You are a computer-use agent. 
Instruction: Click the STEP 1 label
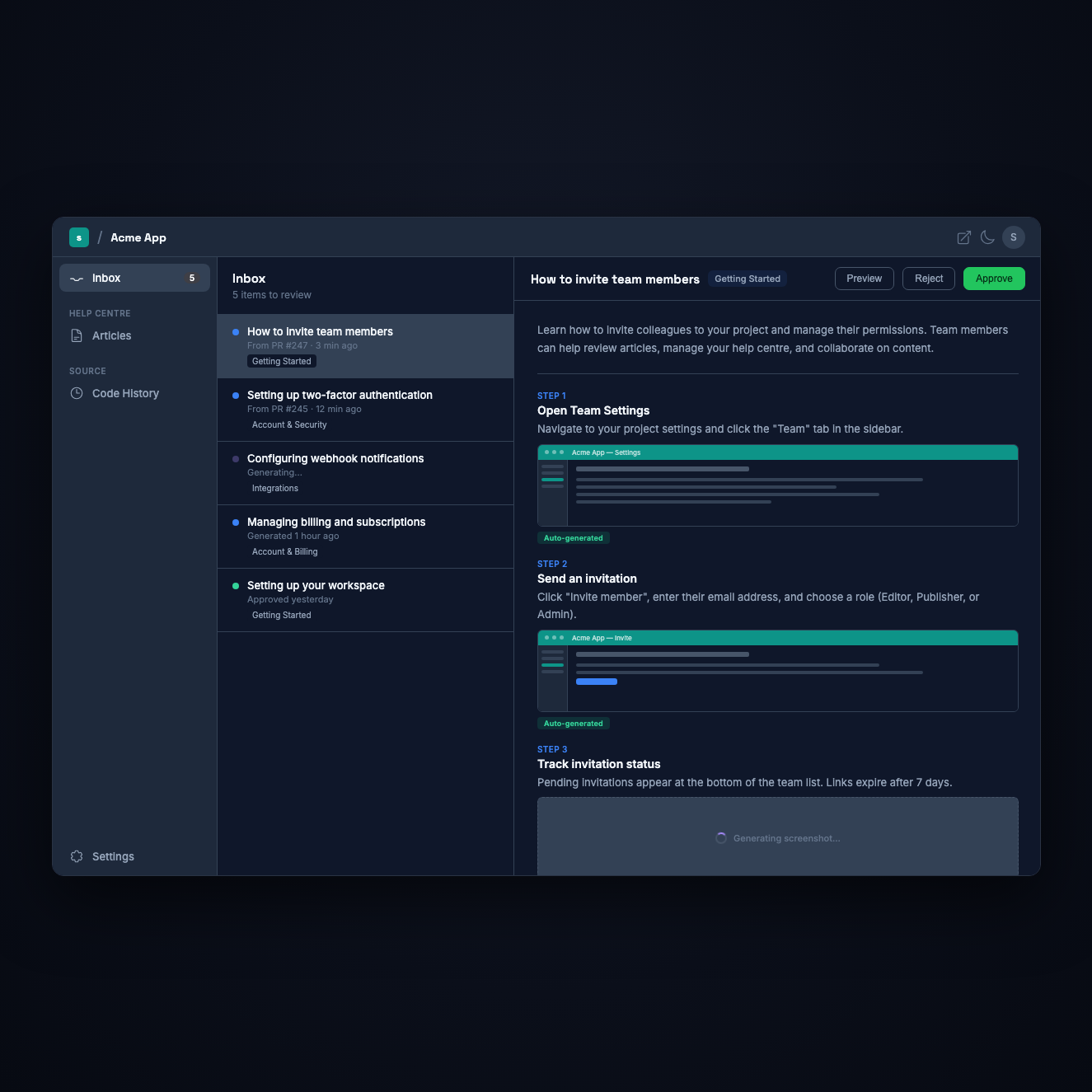click(x=551, y=396)
